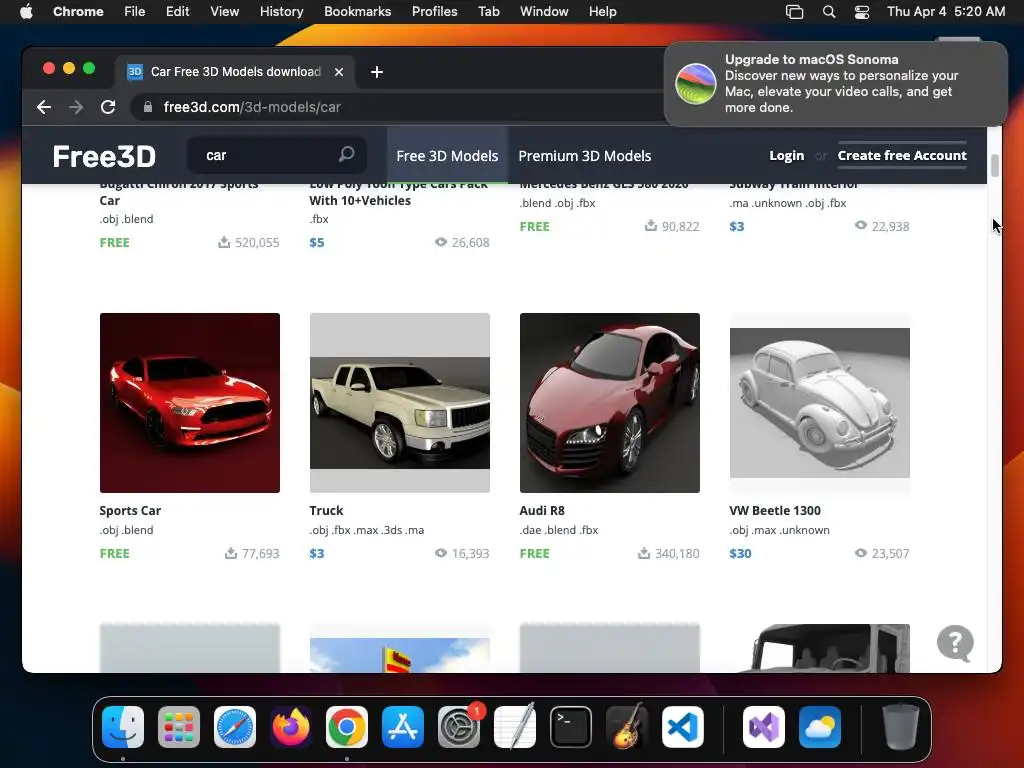Open System Settings from the dock
Viewport: 1024px width, 768px height.
pos(459,727)
